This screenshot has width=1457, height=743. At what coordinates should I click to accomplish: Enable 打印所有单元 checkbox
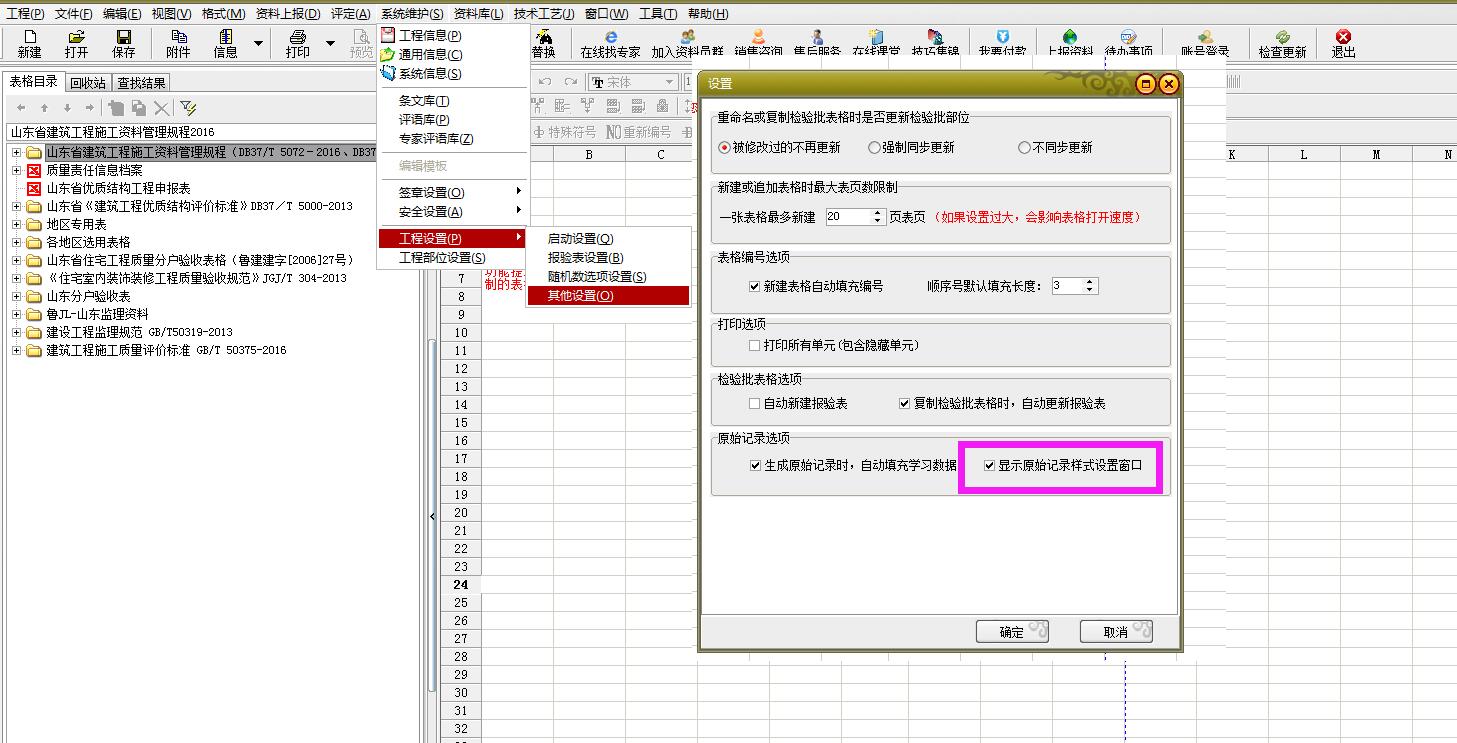(755, 345)
